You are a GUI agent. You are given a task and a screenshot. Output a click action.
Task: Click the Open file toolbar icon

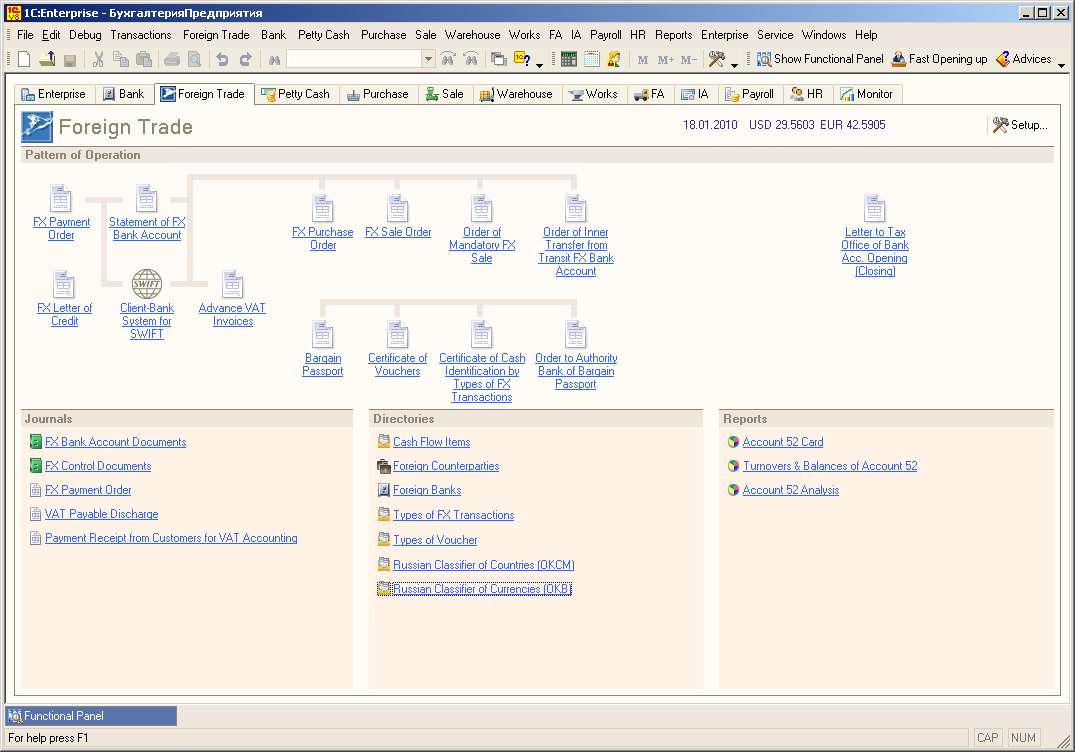click(x=47, y=59)
